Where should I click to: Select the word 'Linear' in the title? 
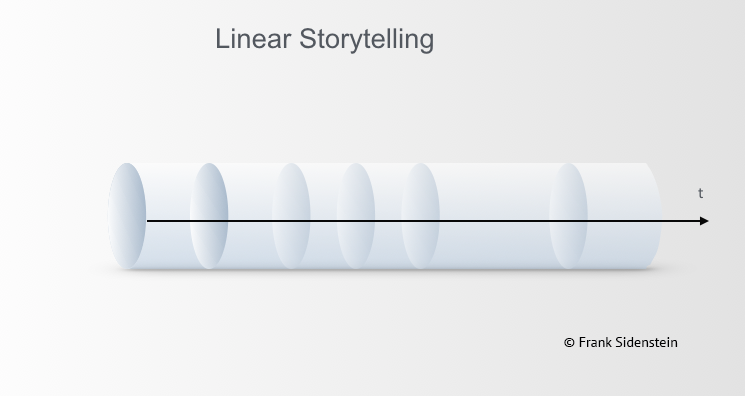tap(253, 39)
